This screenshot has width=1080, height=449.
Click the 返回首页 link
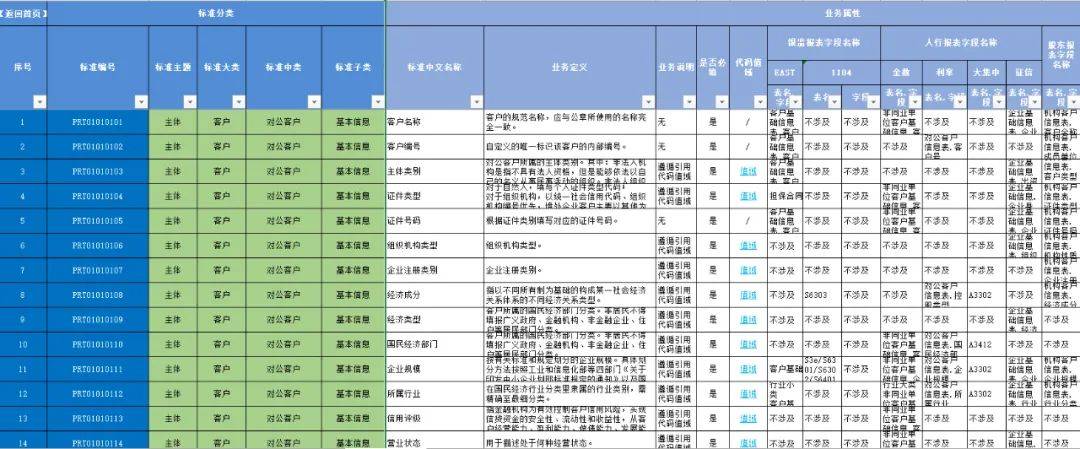(23, 13)
